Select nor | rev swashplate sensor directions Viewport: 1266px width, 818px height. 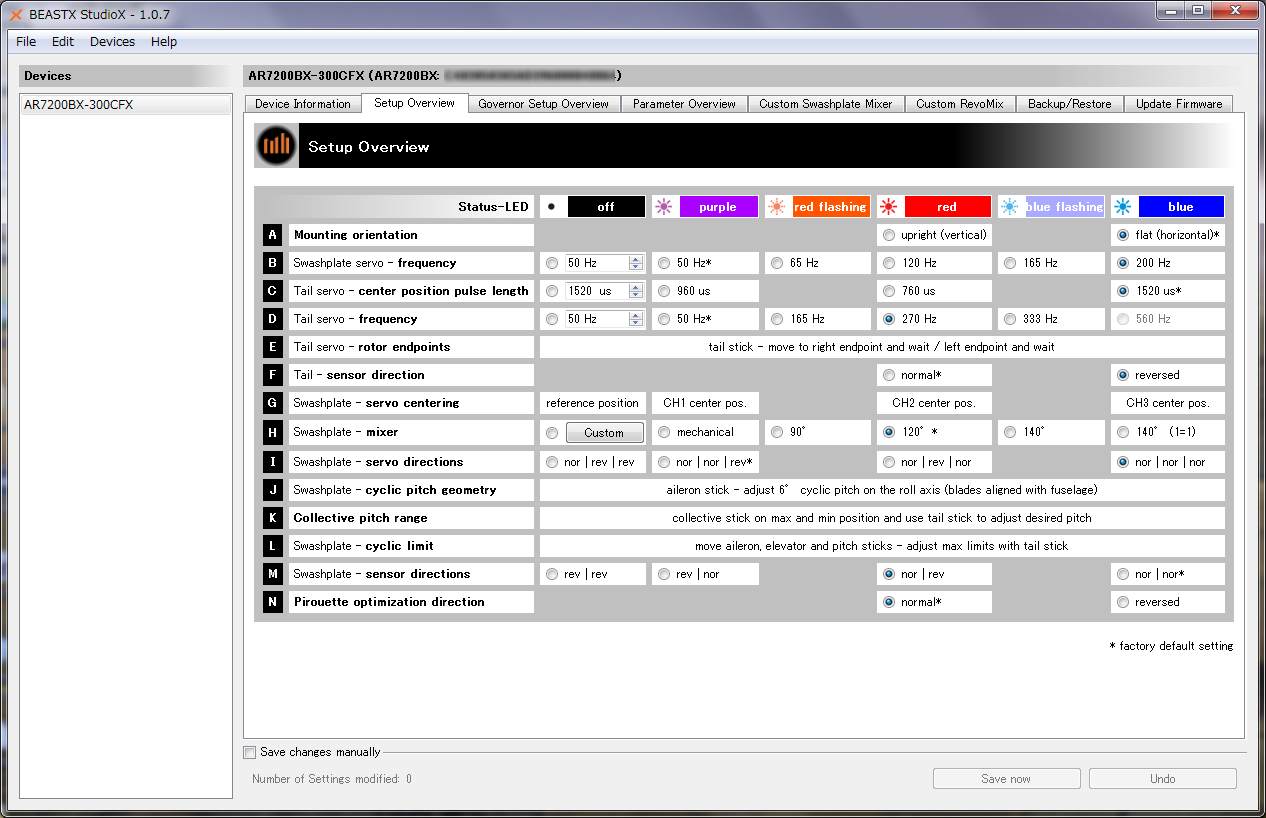[x=889, y=574]
